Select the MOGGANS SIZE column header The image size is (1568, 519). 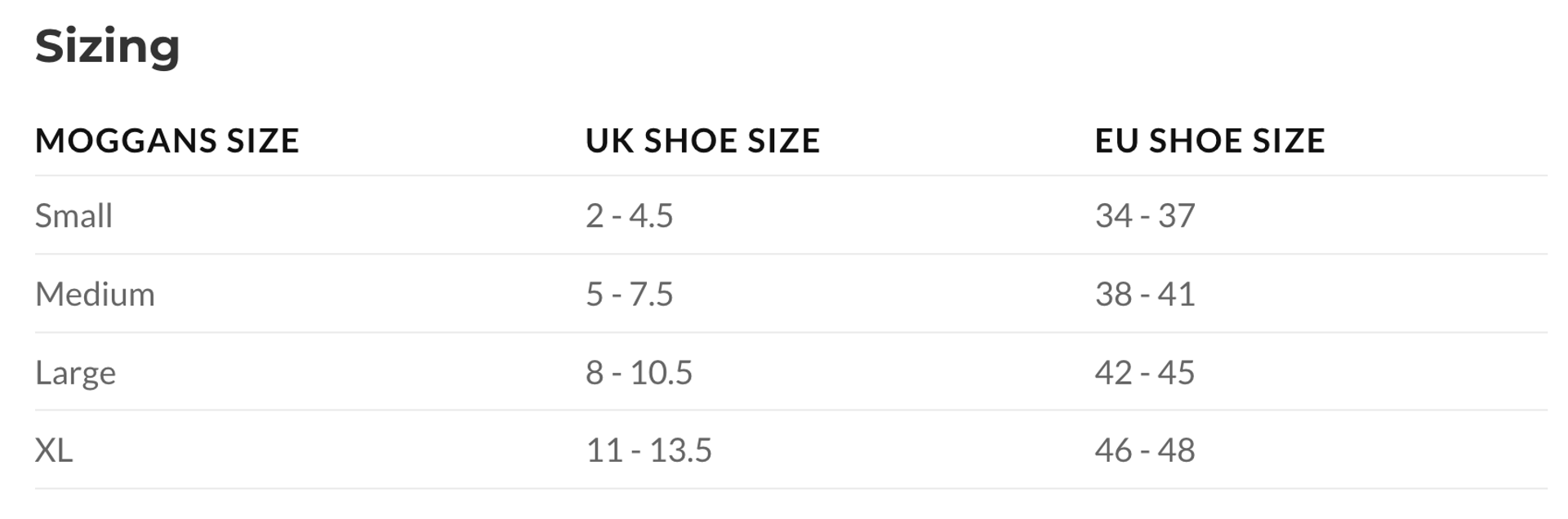coord(167,141)
